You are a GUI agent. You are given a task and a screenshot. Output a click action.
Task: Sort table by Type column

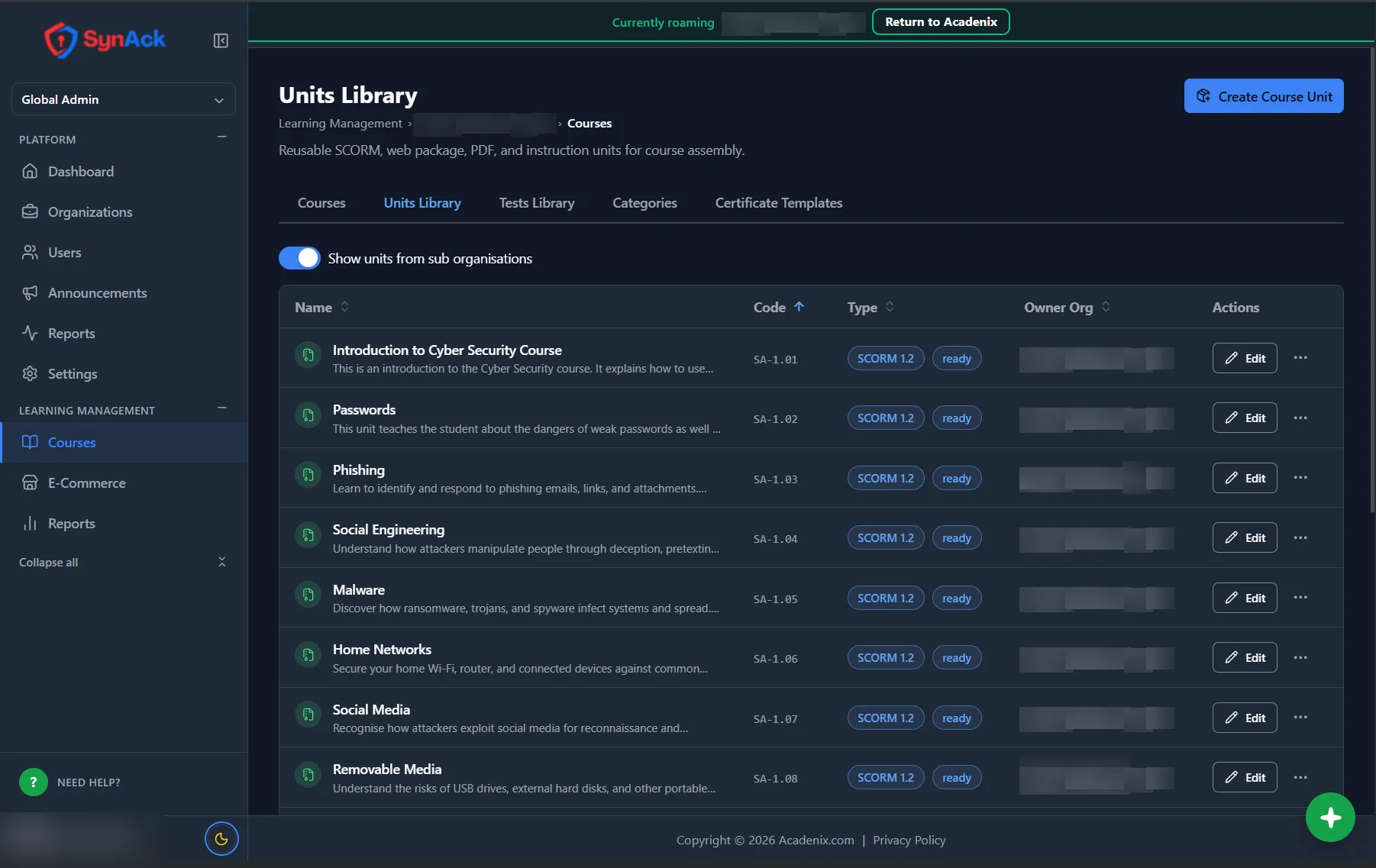click(870, 307)
